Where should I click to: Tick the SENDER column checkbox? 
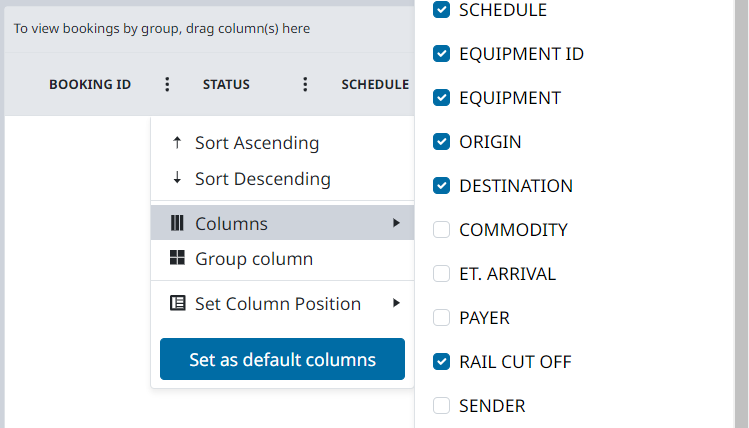coord(441,406)
